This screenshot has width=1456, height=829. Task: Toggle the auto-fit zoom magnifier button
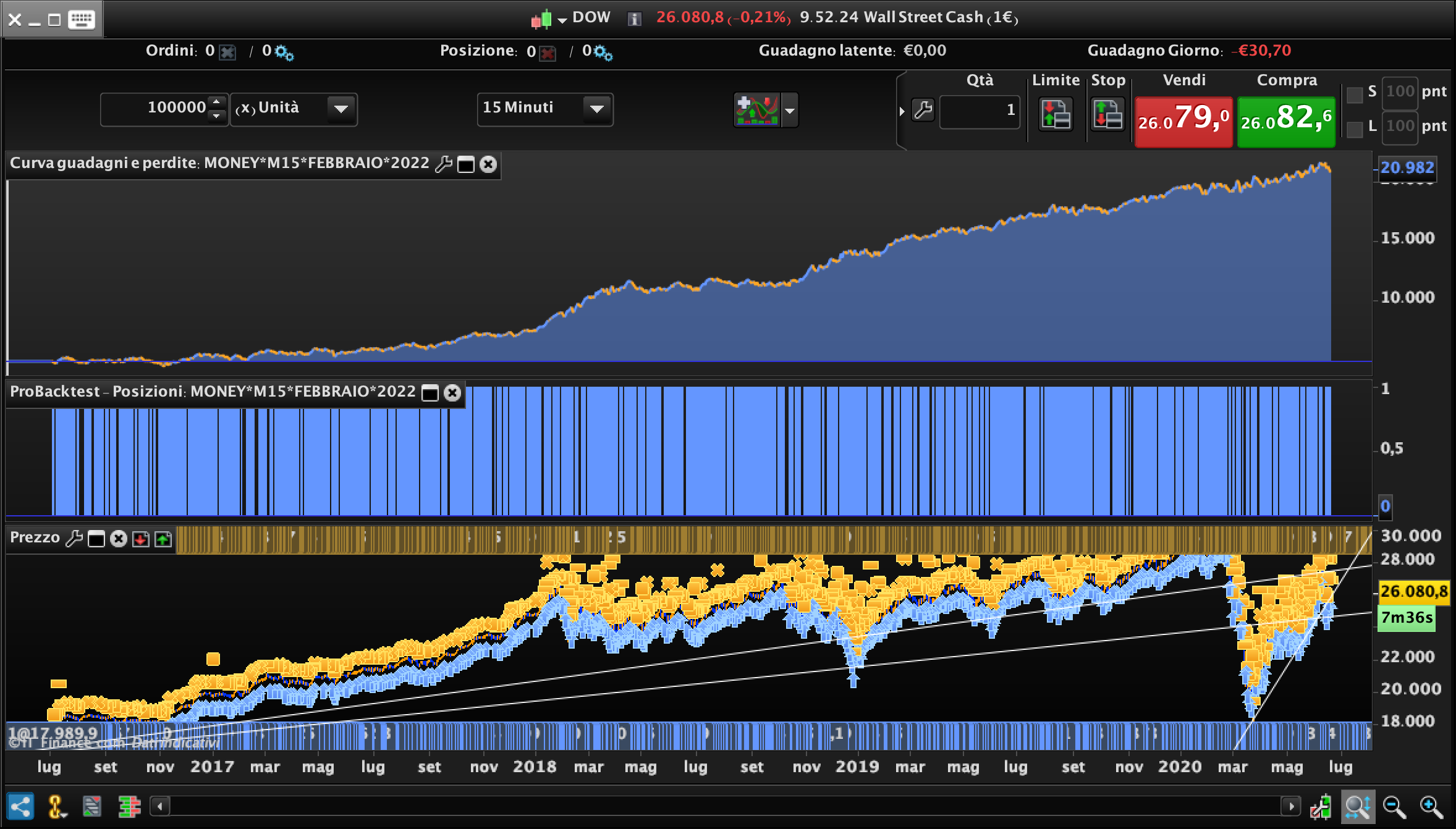click(1357, 807)
